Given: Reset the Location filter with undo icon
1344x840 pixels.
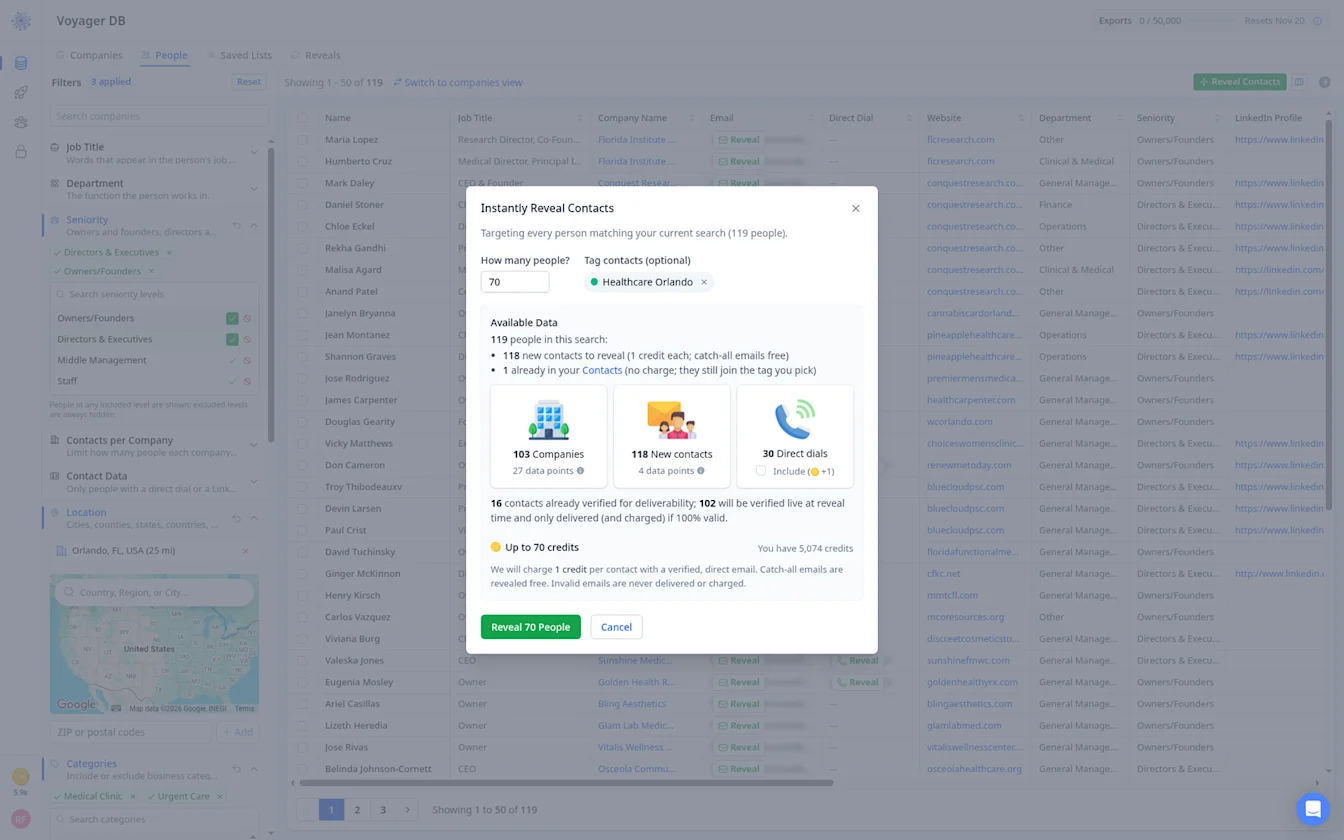Looking at the screenshot, I should point(237,518).
